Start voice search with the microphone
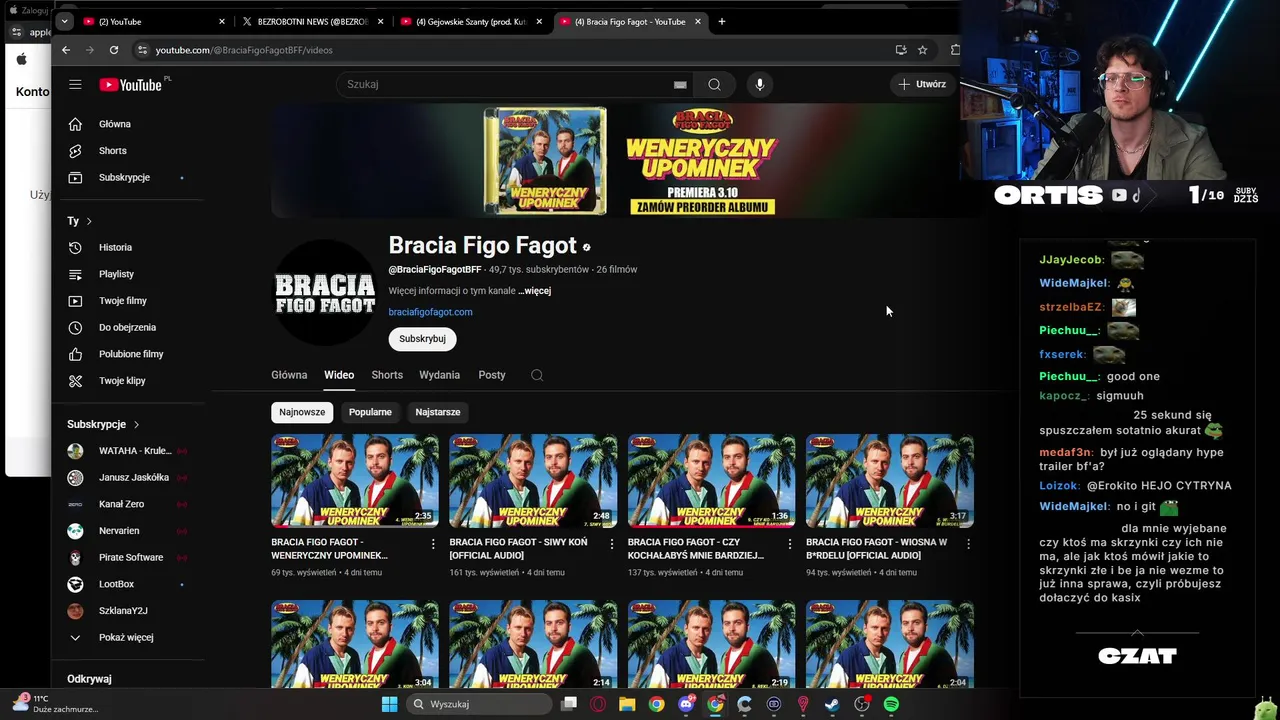The image size is (1280, 720). (760, 85)
